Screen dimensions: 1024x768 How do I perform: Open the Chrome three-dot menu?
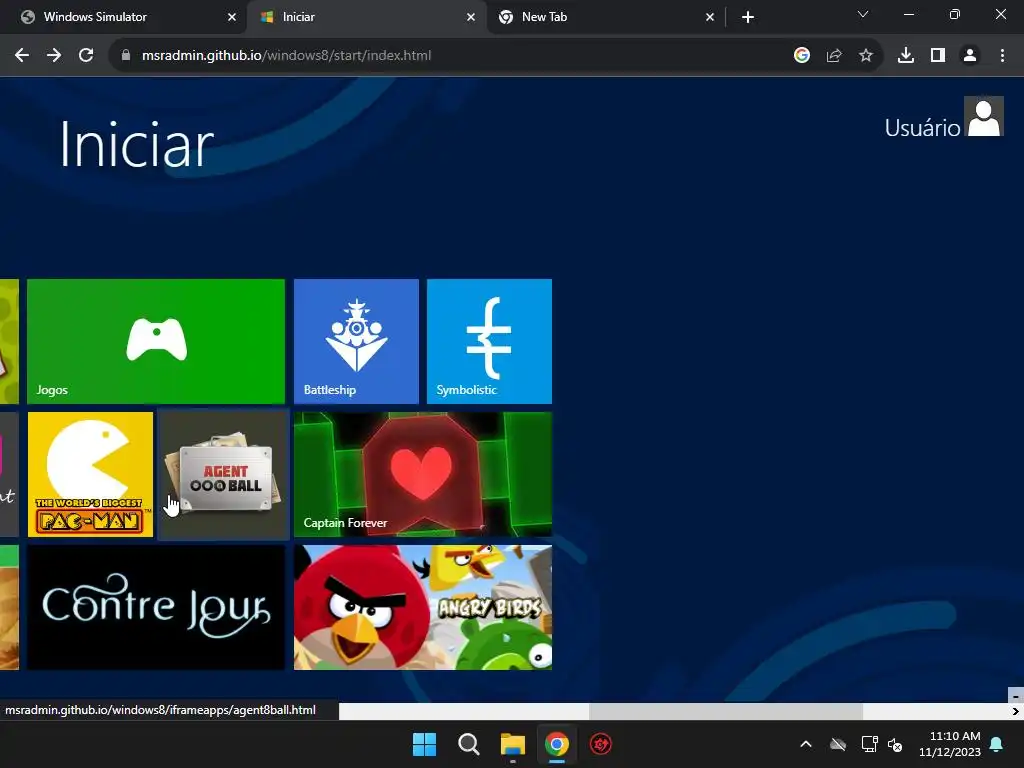tap(1002, 56)
